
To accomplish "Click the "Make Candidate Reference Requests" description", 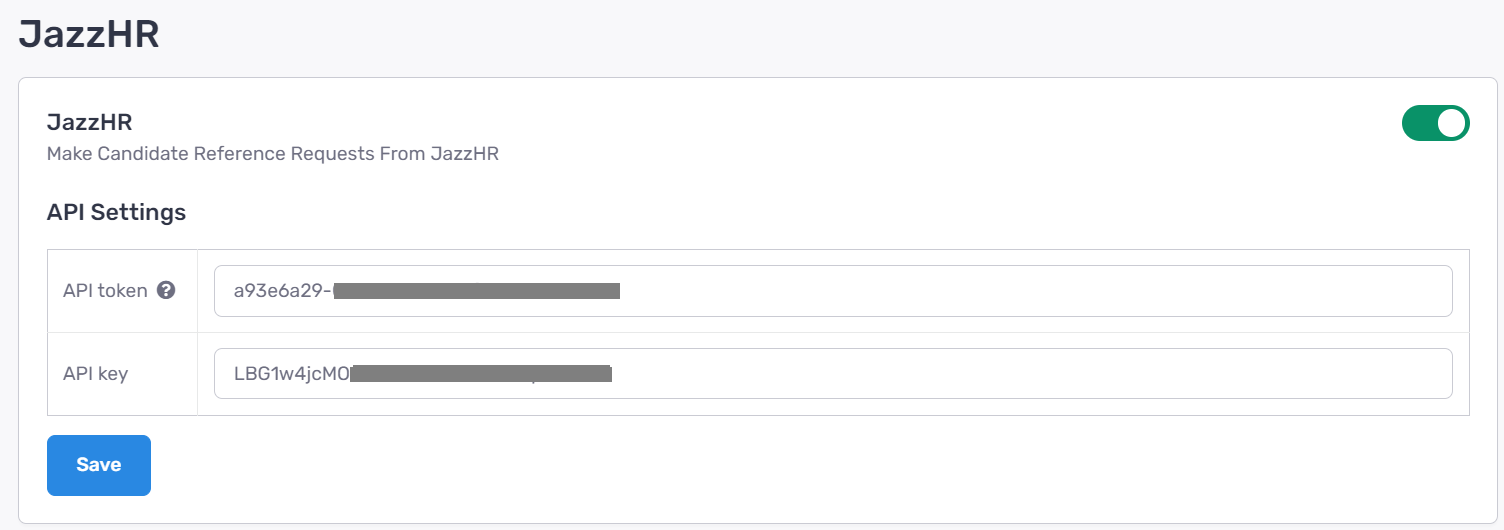I will [273, 154].
